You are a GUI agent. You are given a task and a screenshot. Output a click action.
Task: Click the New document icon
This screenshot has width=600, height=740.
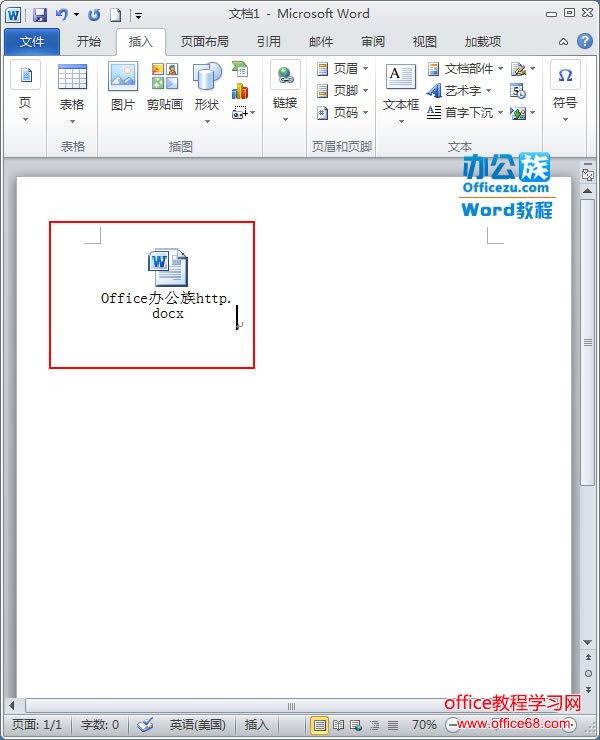pyautogui.click(x=116, y=15)
